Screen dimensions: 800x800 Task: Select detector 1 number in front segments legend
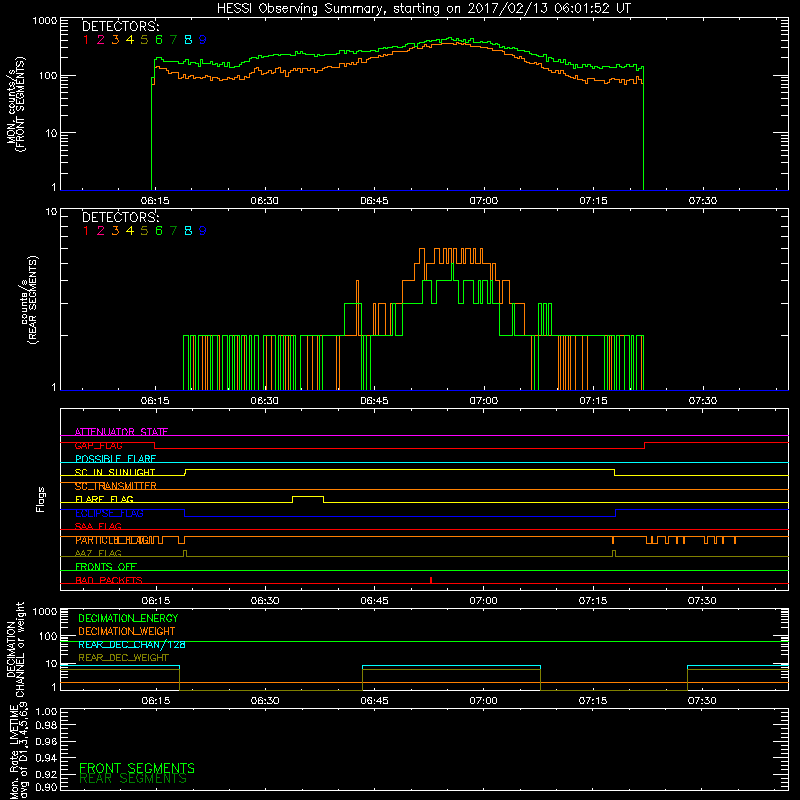point(86,40)
